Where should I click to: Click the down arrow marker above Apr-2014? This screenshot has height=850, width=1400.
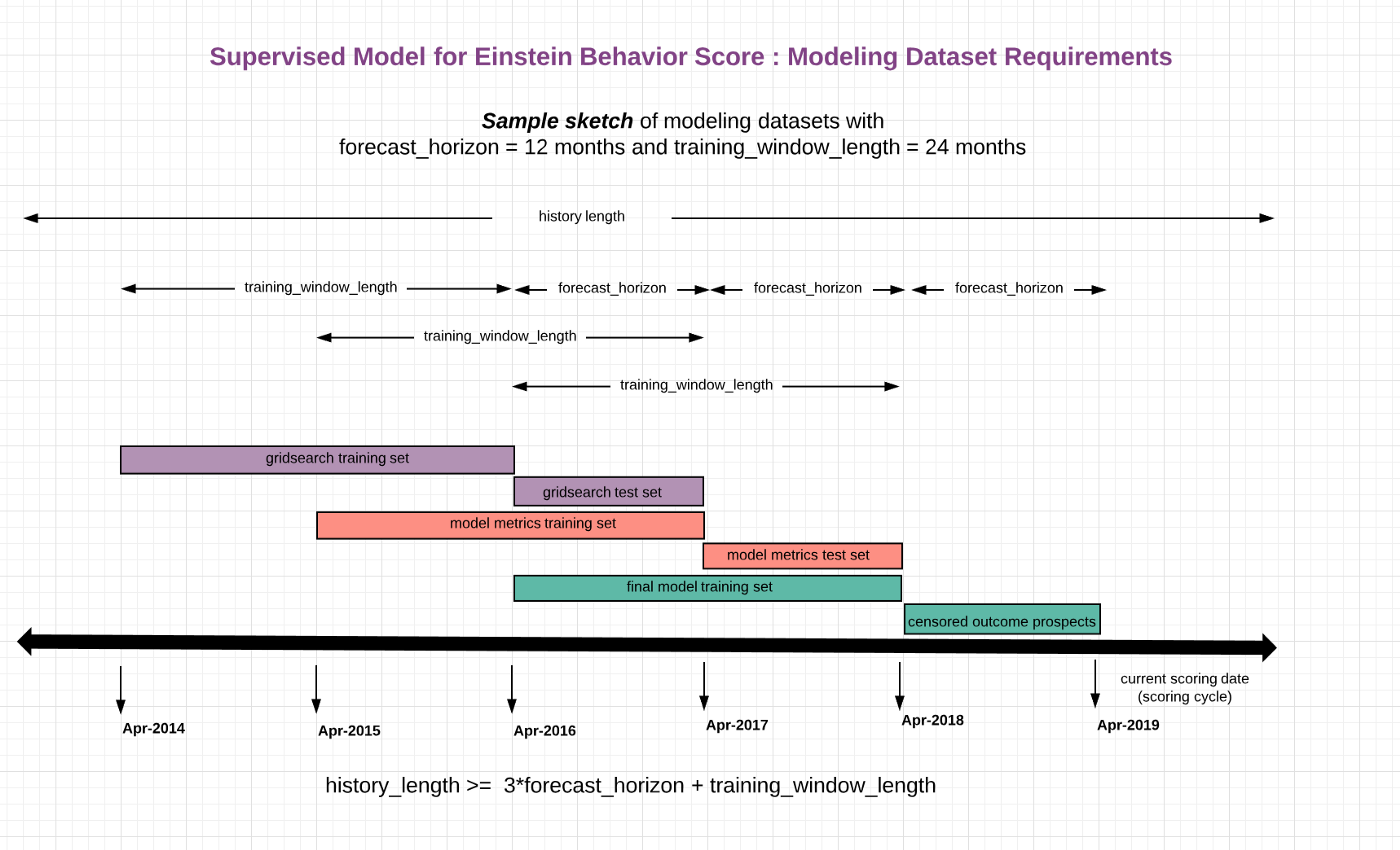120,690
